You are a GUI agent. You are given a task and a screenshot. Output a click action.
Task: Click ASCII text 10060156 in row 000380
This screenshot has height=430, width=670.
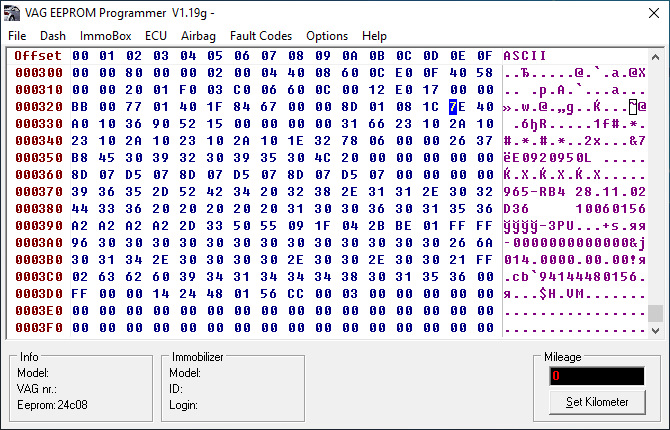coord(610,209)
